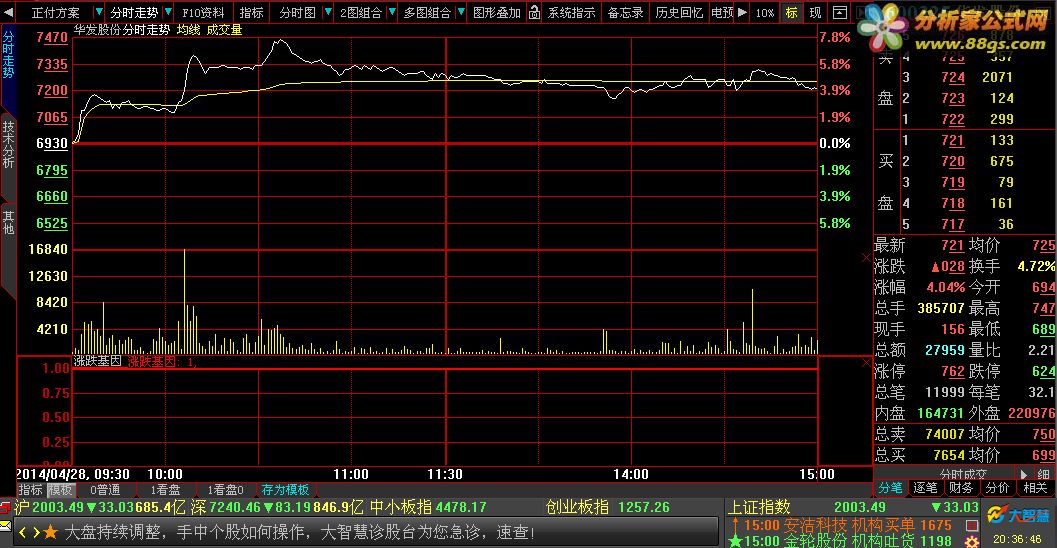Viewport: 1057px width, 548px height.
Task: Click the 创业板指 1257.26 index entry
Action: click(x=607, y=507)
